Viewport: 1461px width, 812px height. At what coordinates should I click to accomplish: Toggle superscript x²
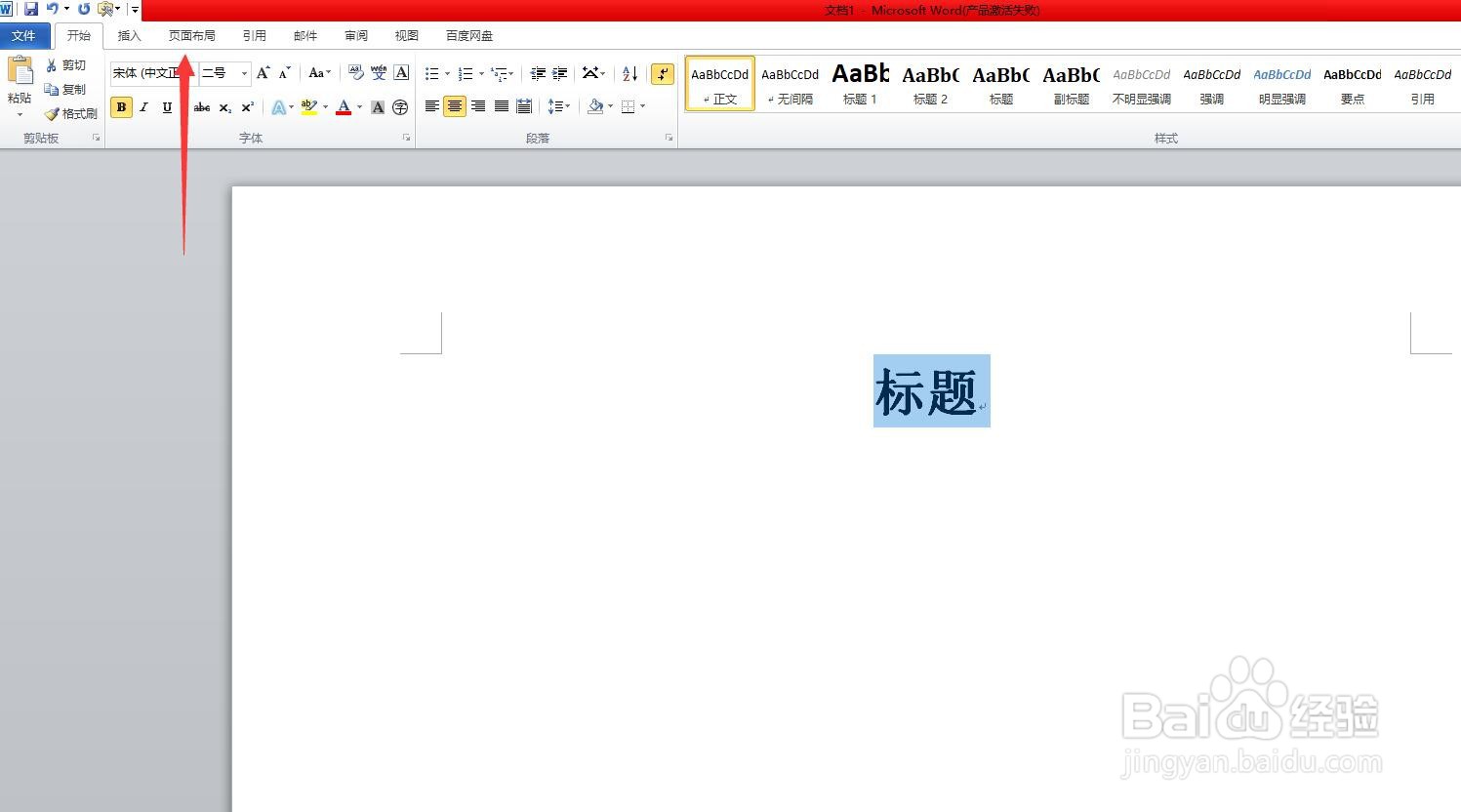(x=248, y=107)
